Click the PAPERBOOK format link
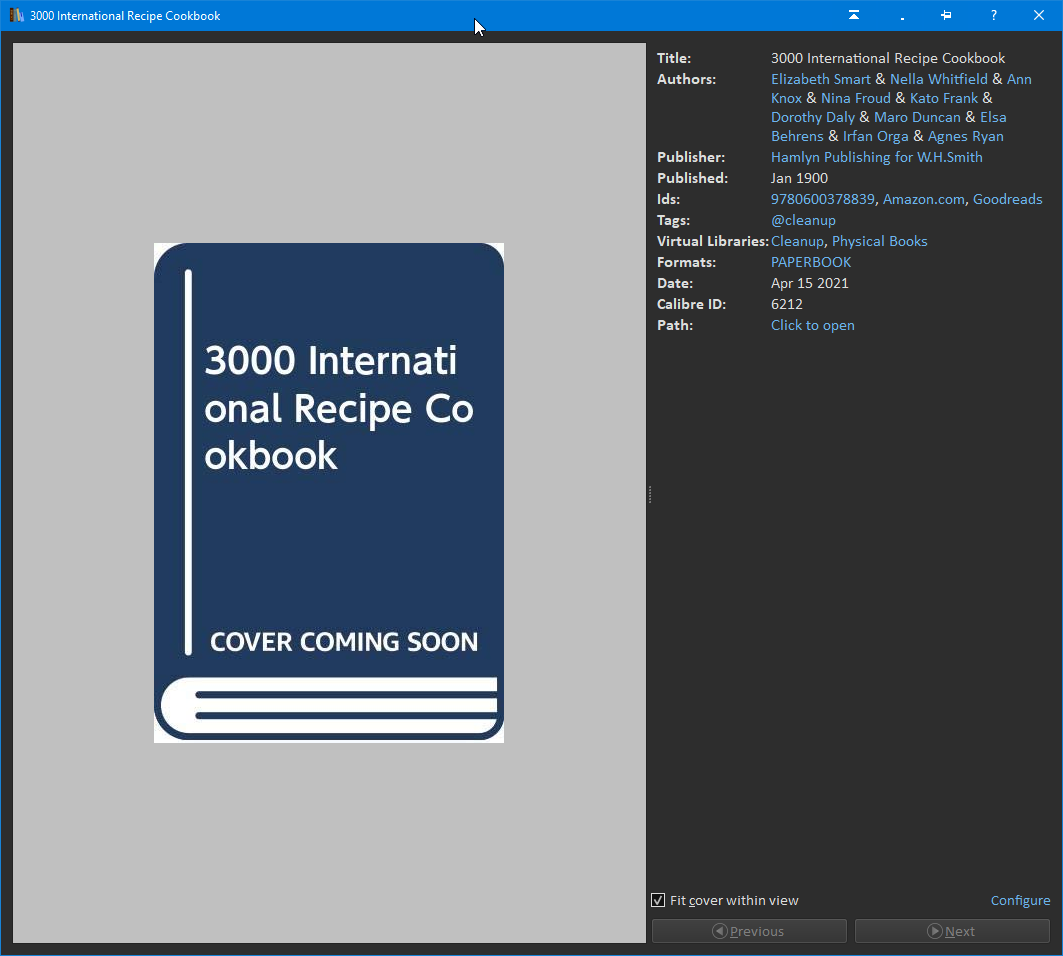This screenshot has width=1063, height=956. [x=811, y=262]
